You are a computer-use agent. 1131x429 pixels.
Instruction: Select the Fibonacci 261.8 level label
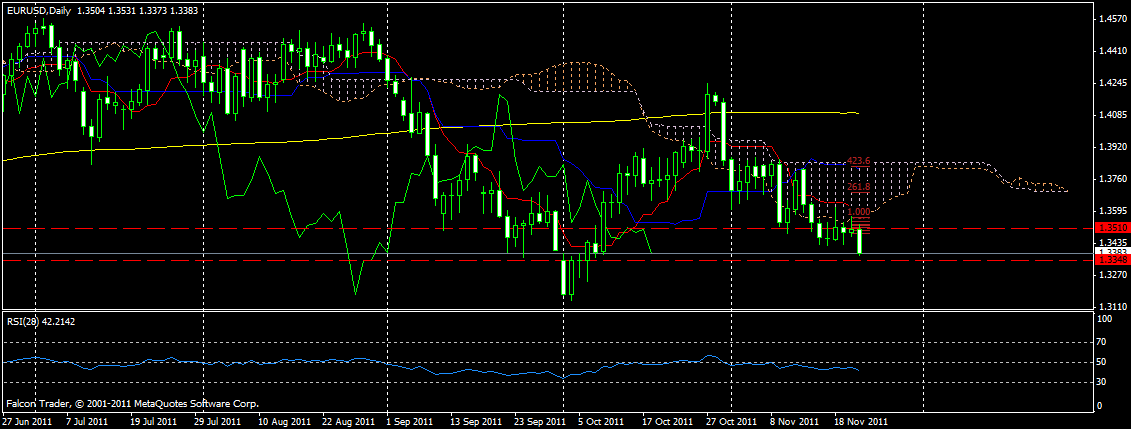tap(859, 187)
